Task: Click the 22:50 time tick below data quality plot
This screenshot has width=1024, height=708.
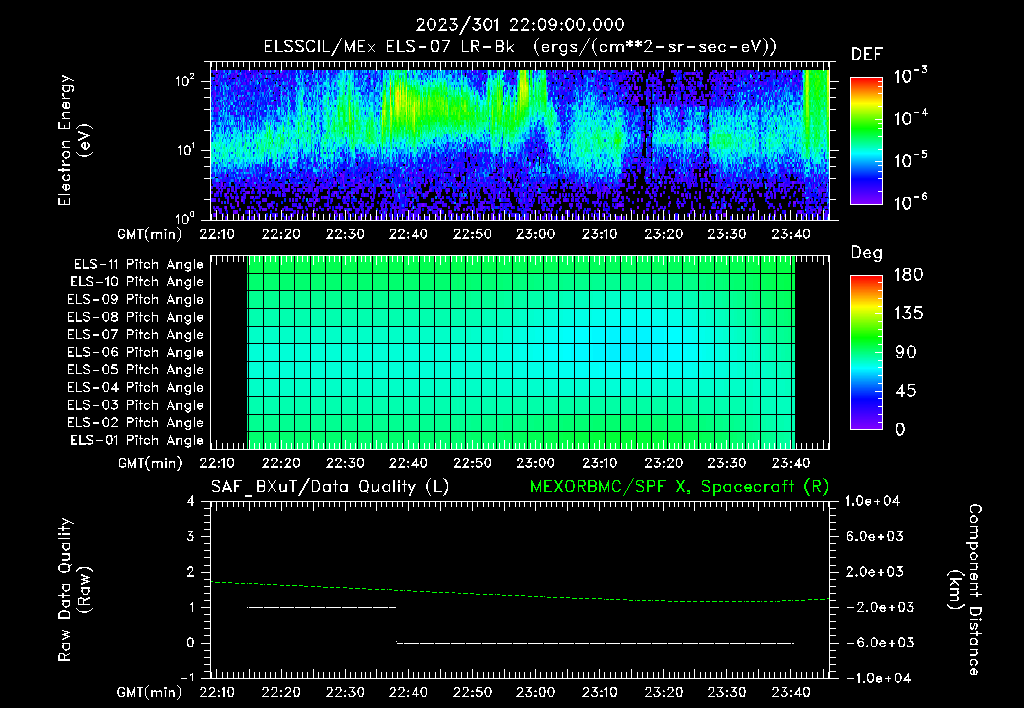Action: (x=472, y=693)
